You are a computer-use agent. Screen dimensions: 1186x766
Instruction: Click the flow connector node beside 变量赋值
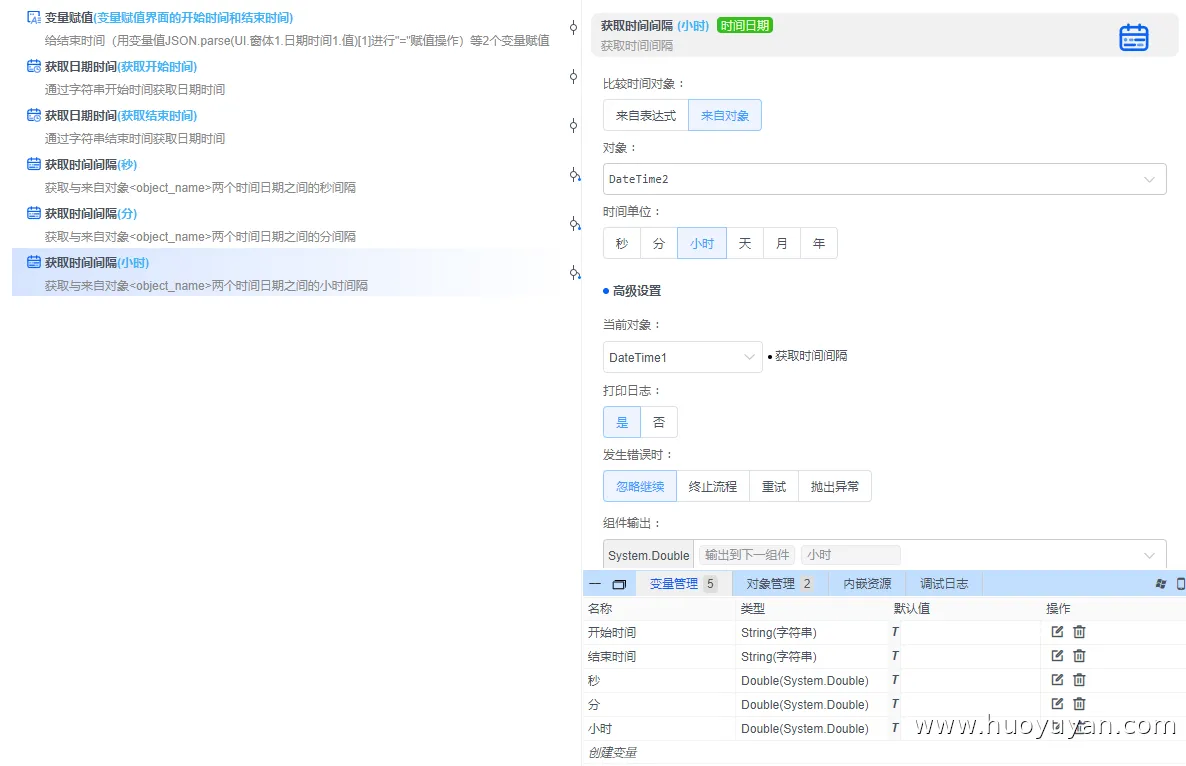pyautogui.click(x=573, y=28)
